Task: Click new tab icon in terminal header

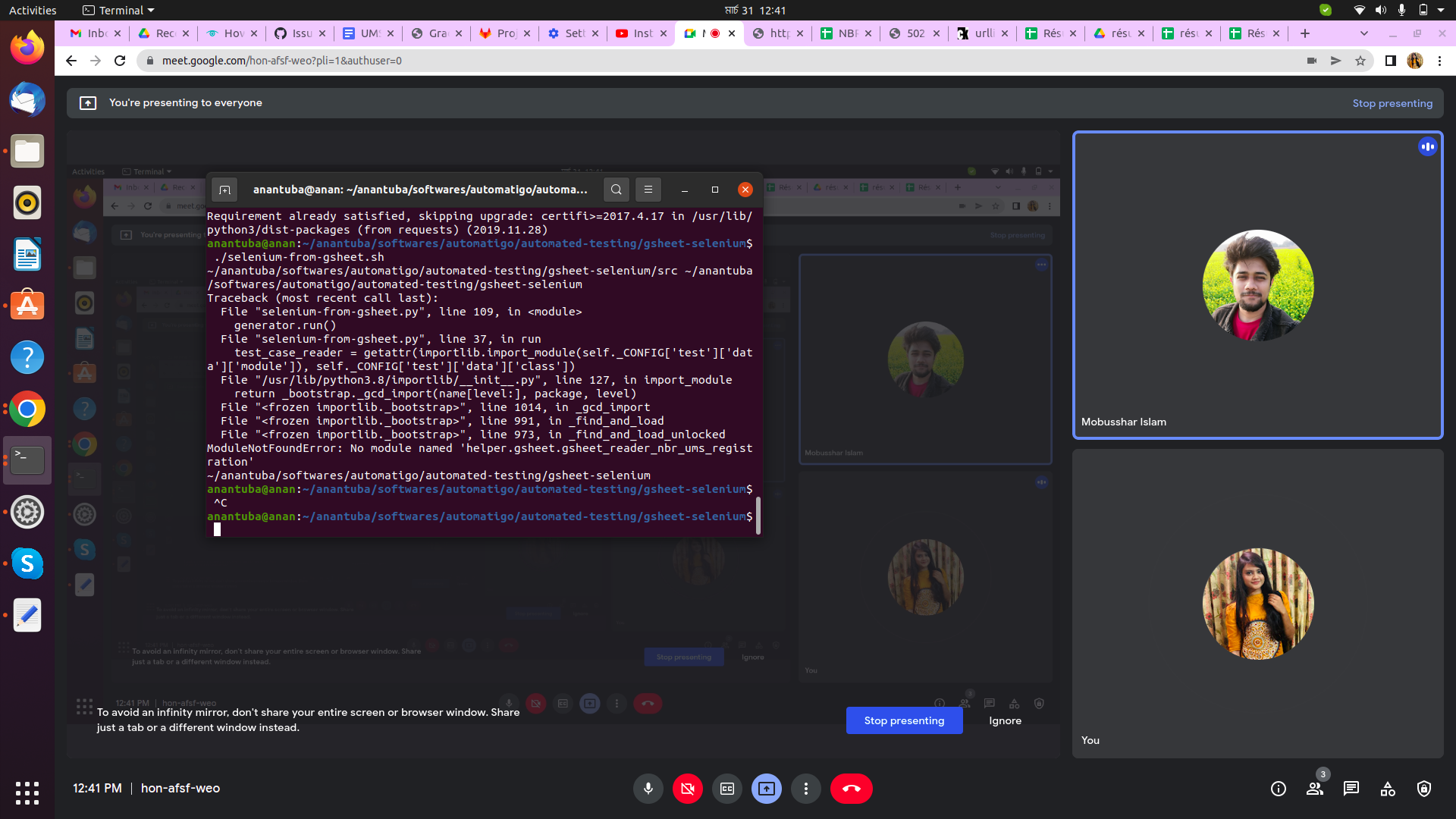Action: click(x=224, y=190)
